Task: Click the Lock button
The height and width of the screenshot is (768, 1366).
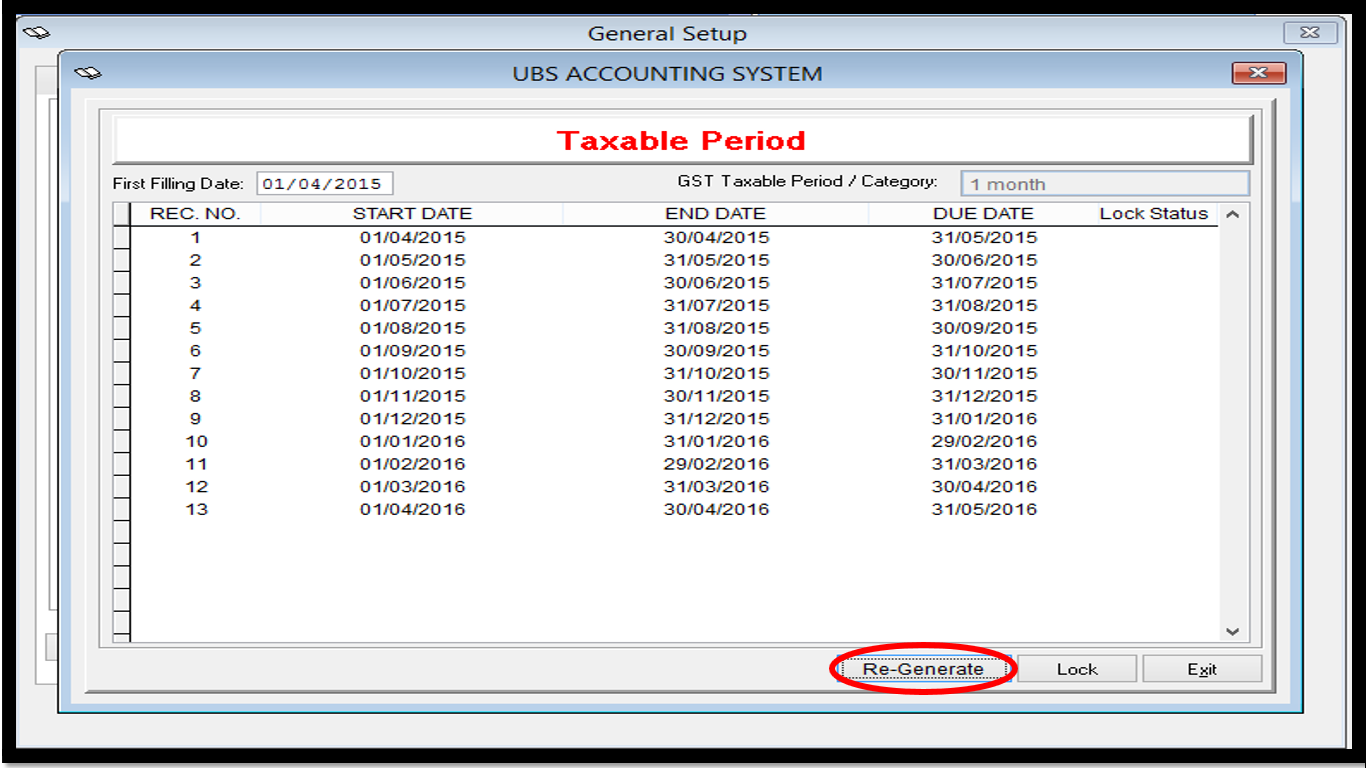Action: pyautogui.click(x=1077, y=669)
